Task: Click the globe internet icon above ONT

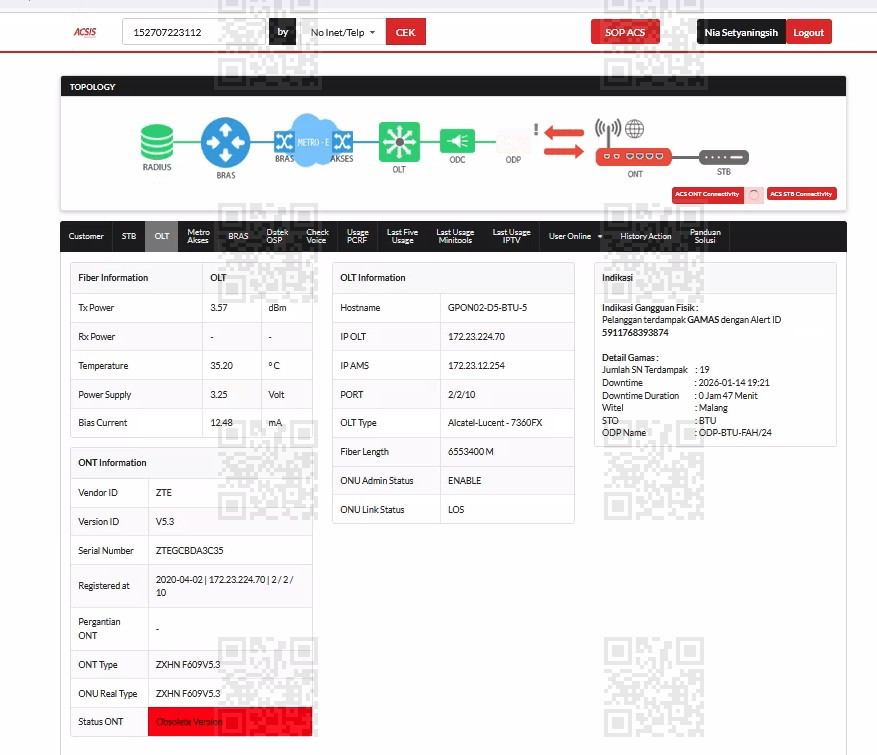Action: click(x=634, y=129)
